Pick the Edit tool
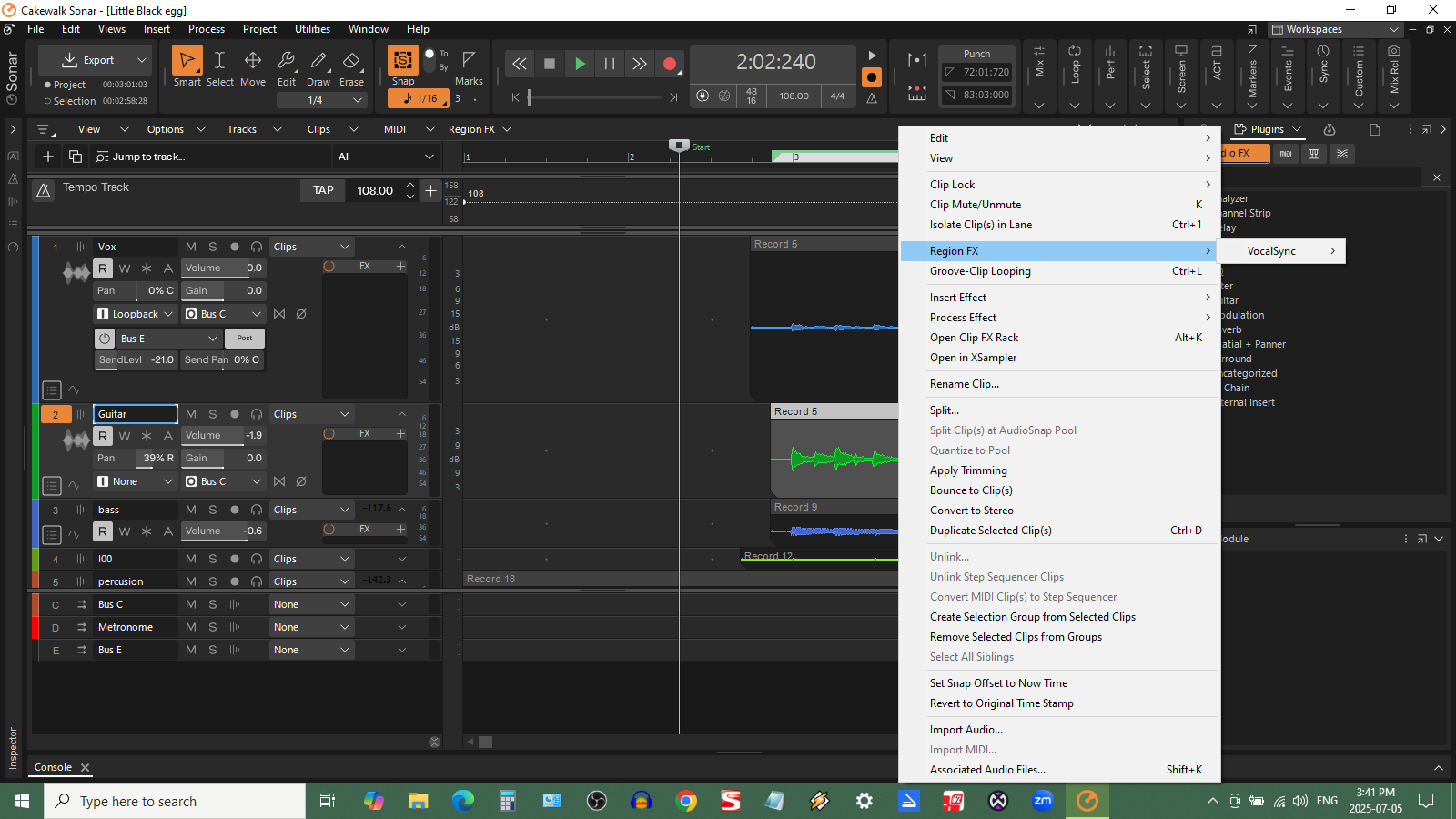This screenshot has width=1456, height=819. point(286,61)
